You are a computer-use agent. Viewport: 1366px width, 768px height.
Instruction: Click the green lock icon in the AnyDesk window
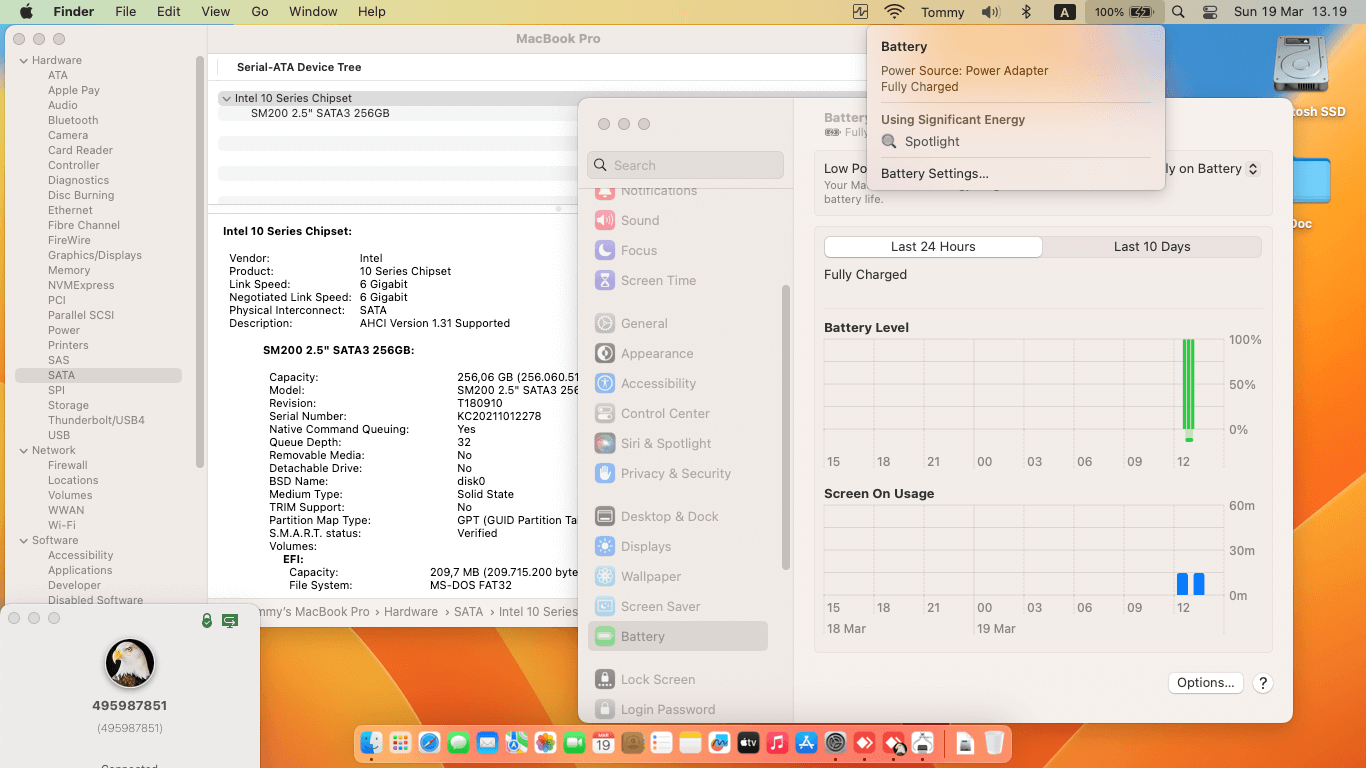207,621
